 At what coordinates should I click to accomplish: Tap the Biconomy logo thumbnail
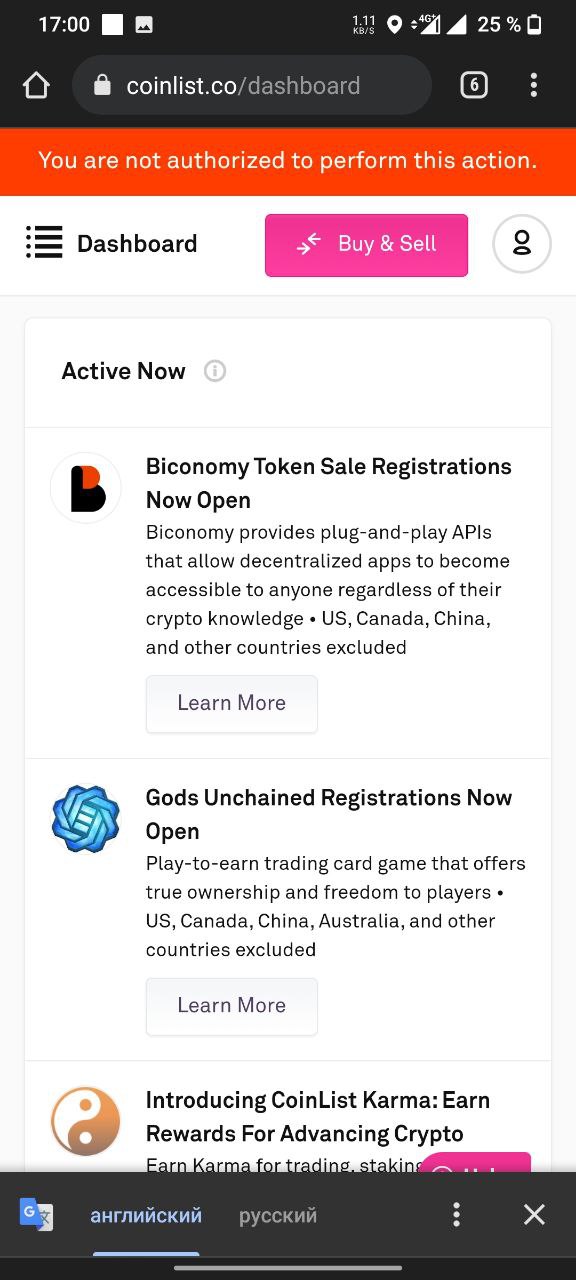[x=86, y=488]
